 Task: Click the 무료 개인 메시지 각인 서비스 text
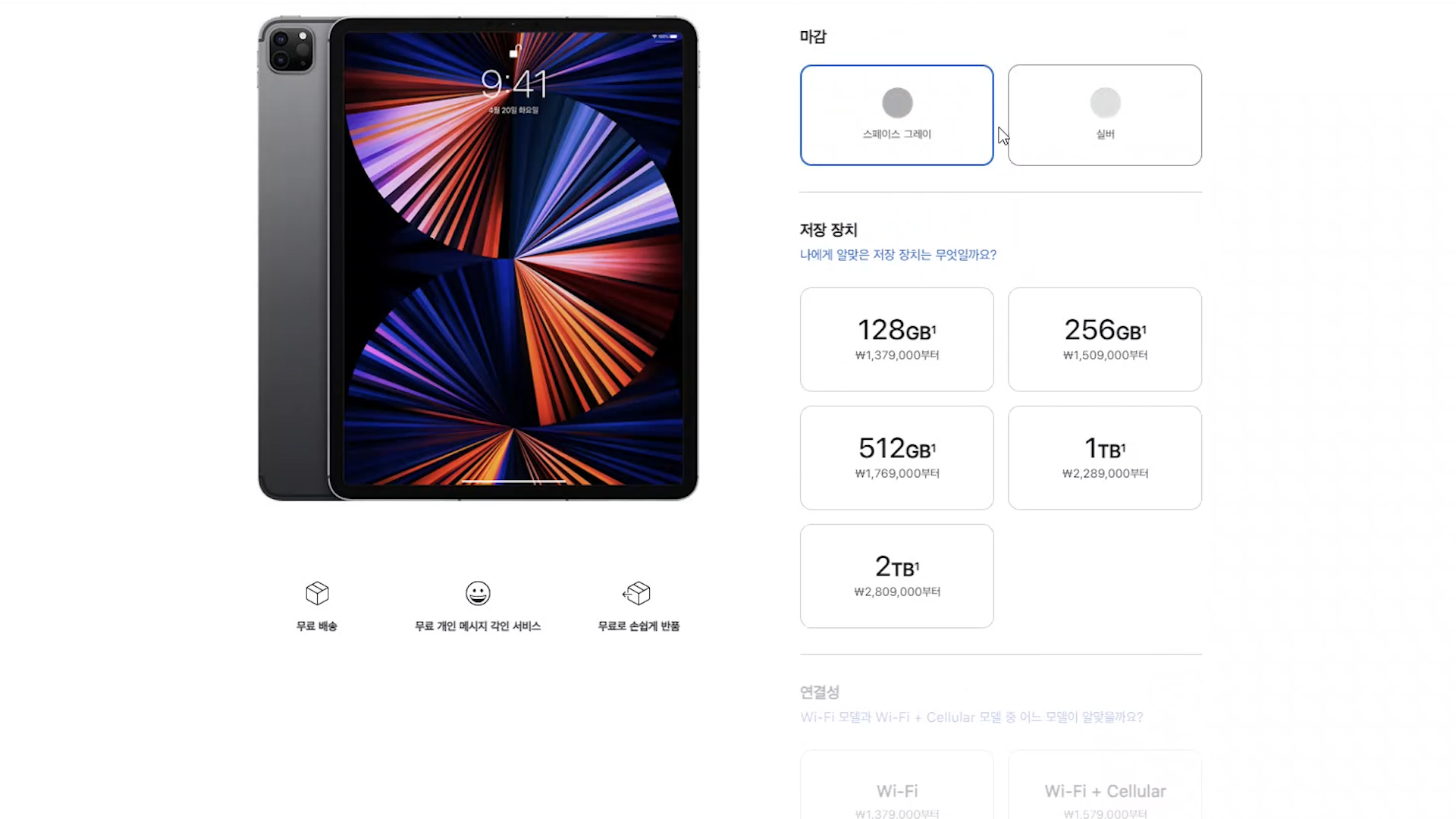pyautogui.click(x=478, y=626)
